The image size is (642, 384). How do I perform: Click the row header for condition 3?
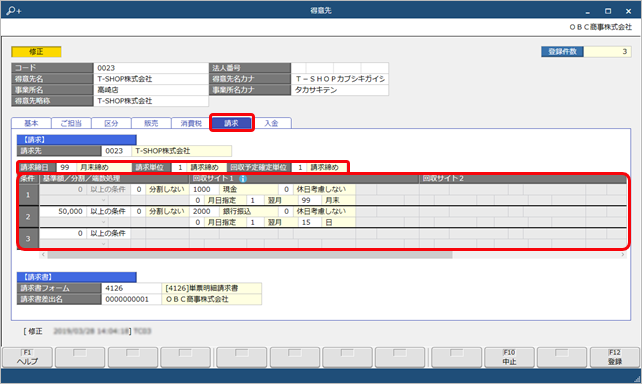tap(28, 238)
